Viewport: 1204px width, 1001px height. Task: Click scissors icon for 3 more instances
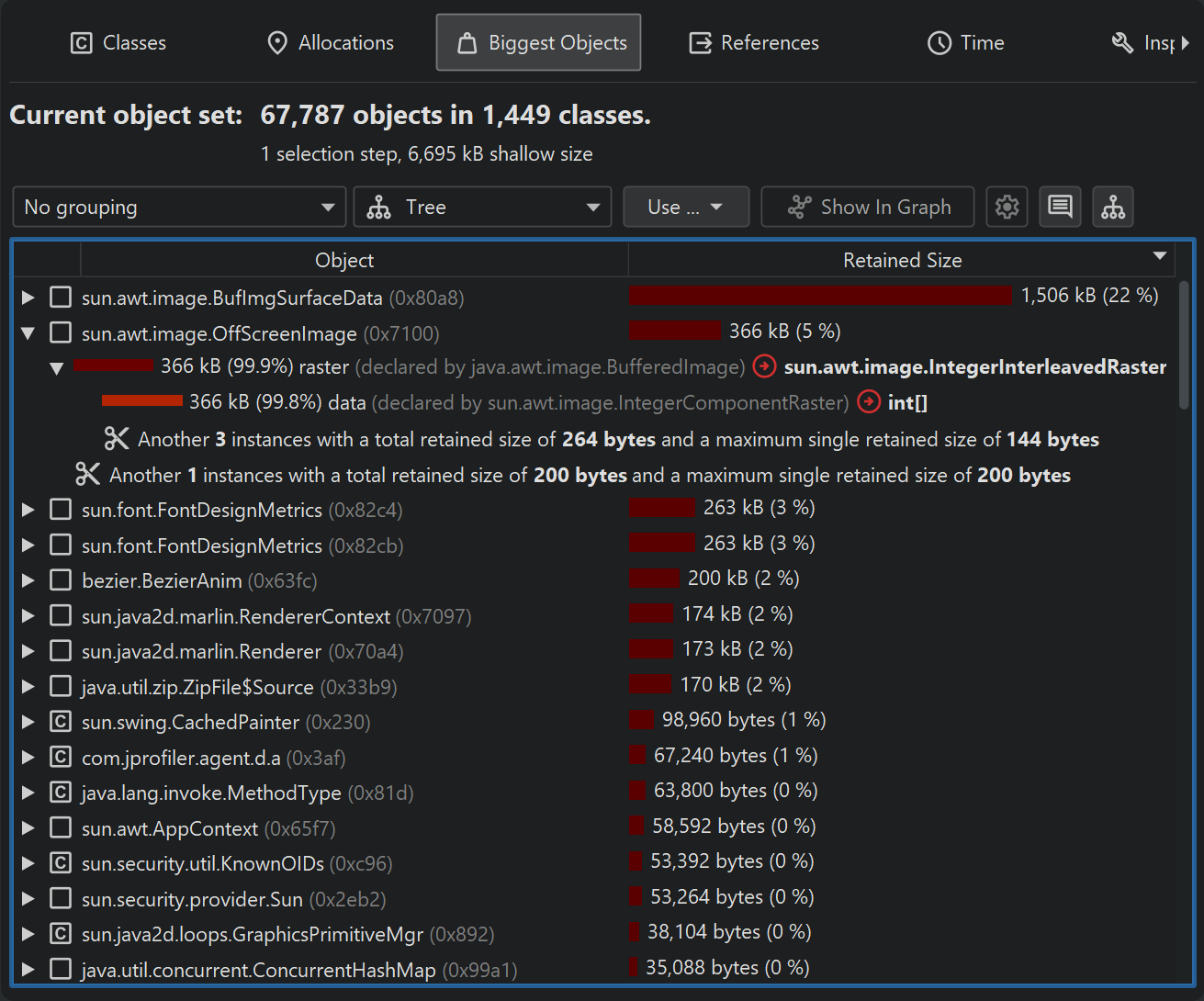click(117, 439)
